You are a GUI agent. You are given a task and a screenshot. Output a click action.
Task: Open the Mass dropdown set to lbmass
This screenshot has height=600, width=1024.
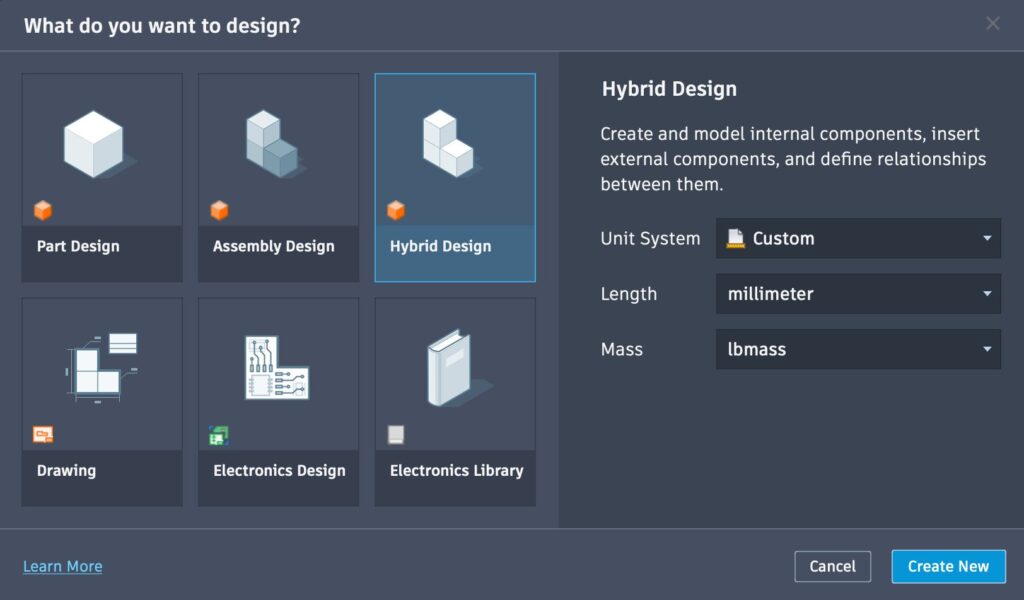[x=858, y=349]
